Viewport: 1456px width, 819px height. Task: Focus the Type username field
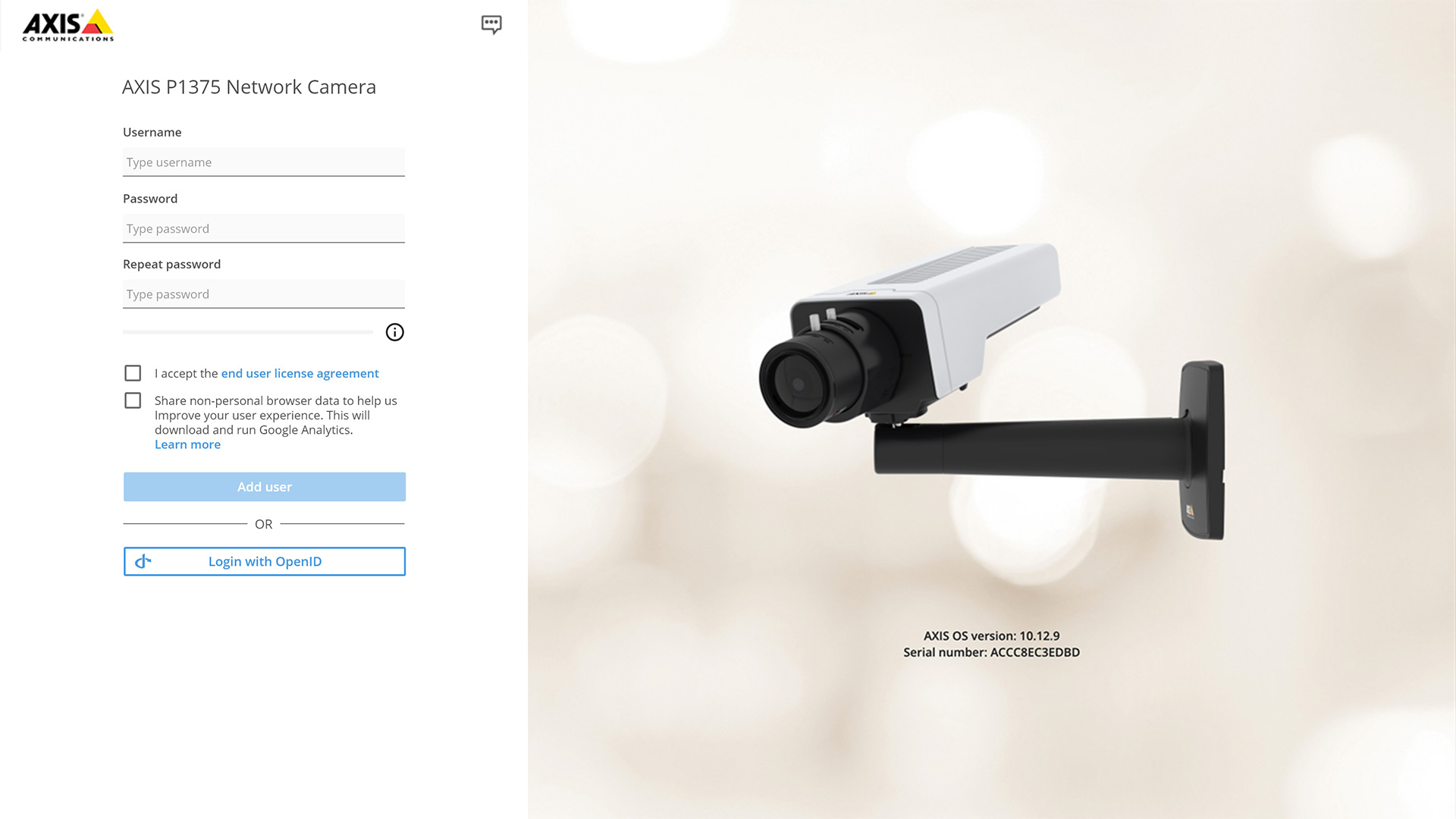264,162
